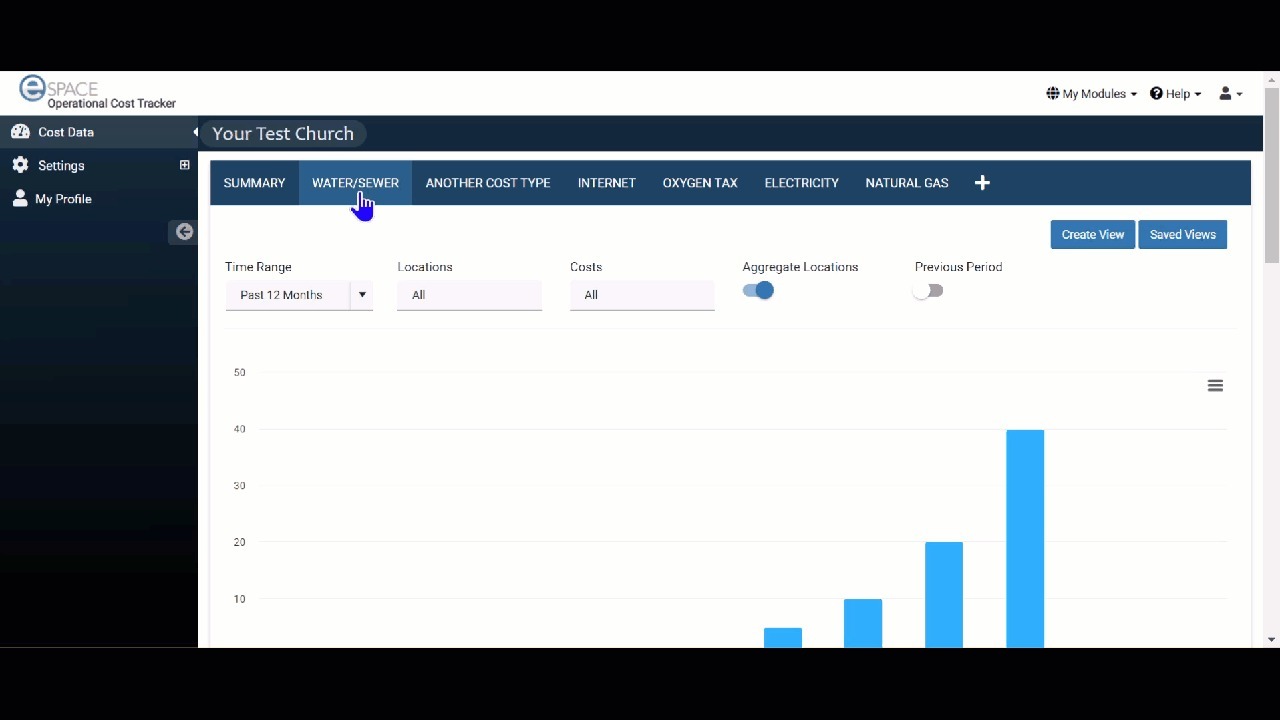Click the eSPACE logo icon

(x=33, y=89)
